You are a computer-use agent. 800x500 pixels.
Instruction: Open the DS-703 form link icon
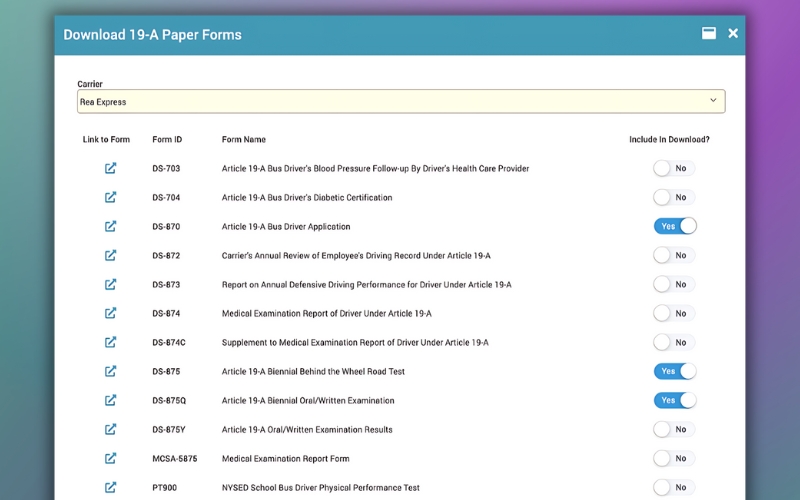[110, 168]
